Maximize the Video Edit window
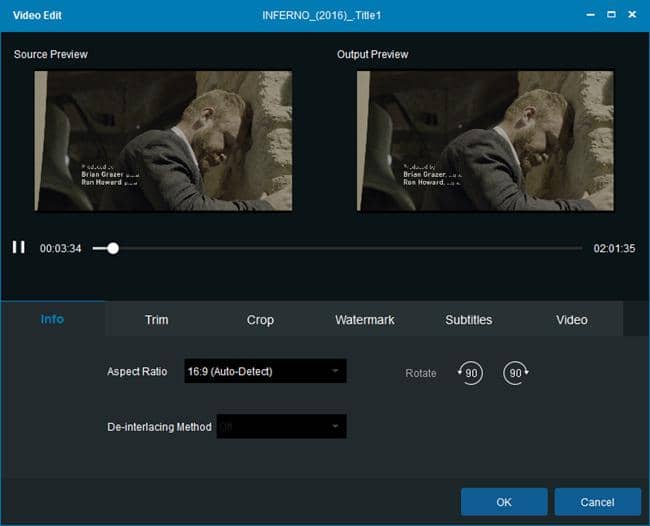 point(611,15)
